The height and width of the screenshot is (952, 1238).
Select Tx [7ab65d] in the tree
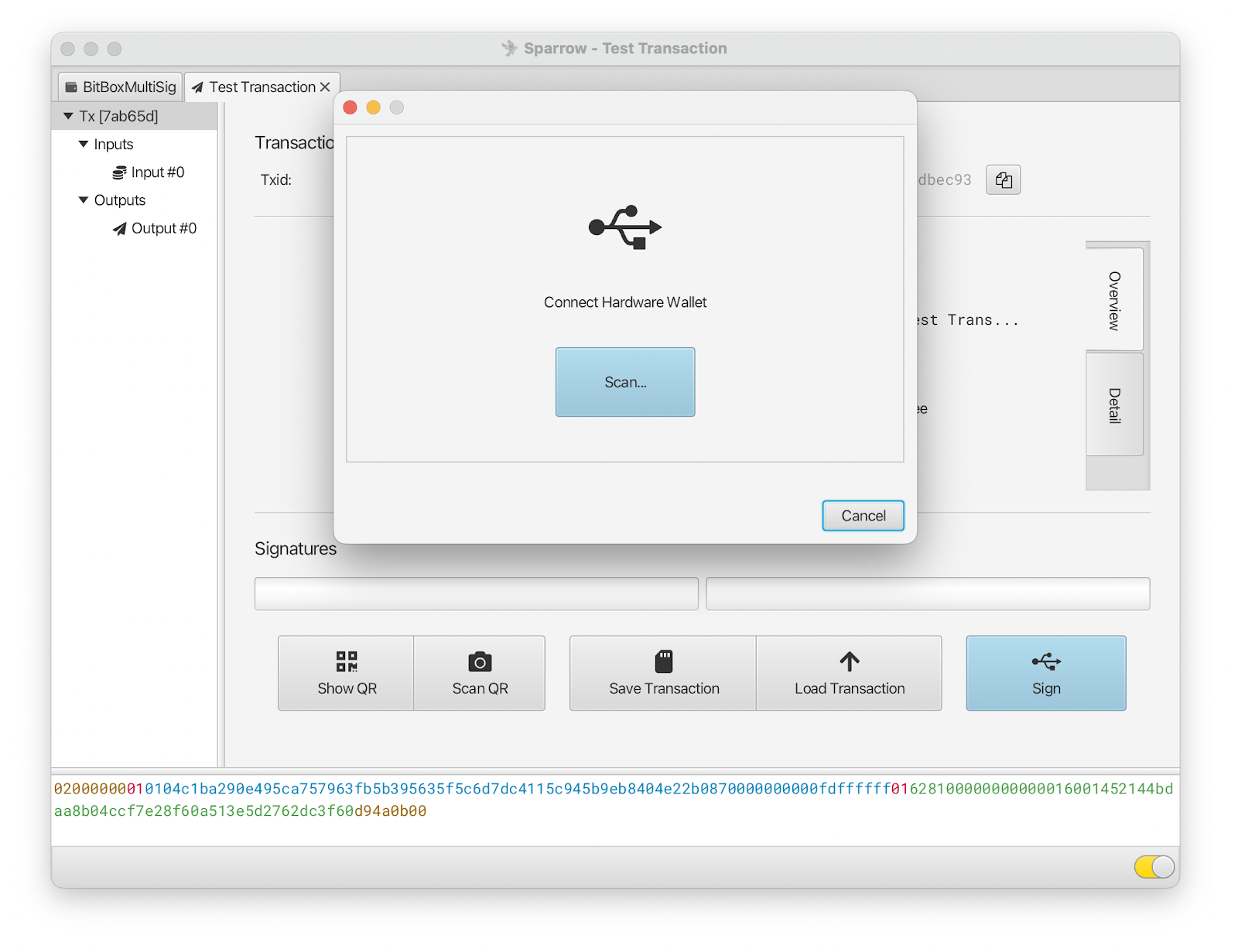(x=135, y=116)
